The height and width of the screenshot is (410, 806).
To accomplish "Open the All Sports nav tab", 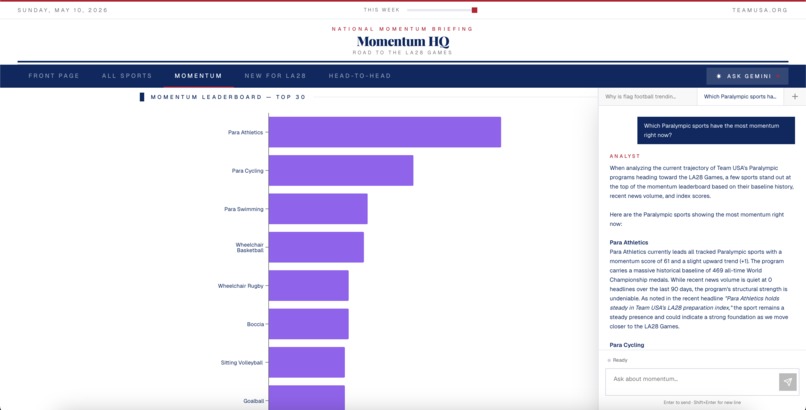I will (127, 76).
